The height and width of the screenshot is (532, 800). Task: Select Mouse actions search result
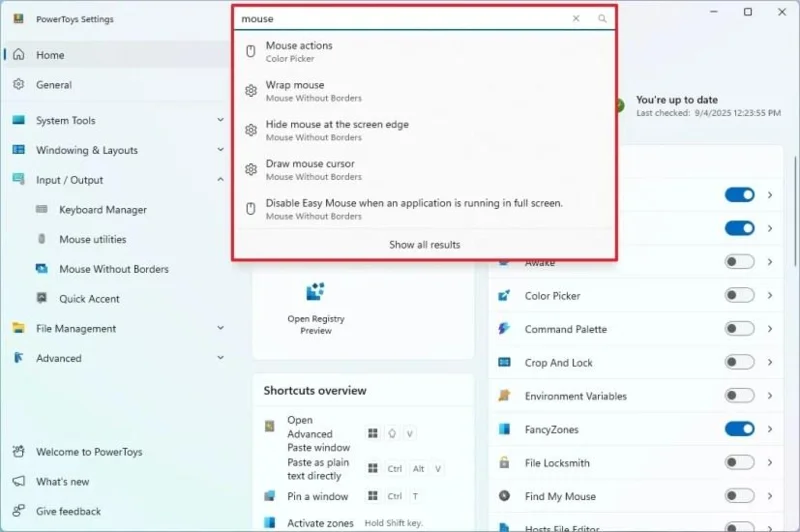(x=424, y=51)
